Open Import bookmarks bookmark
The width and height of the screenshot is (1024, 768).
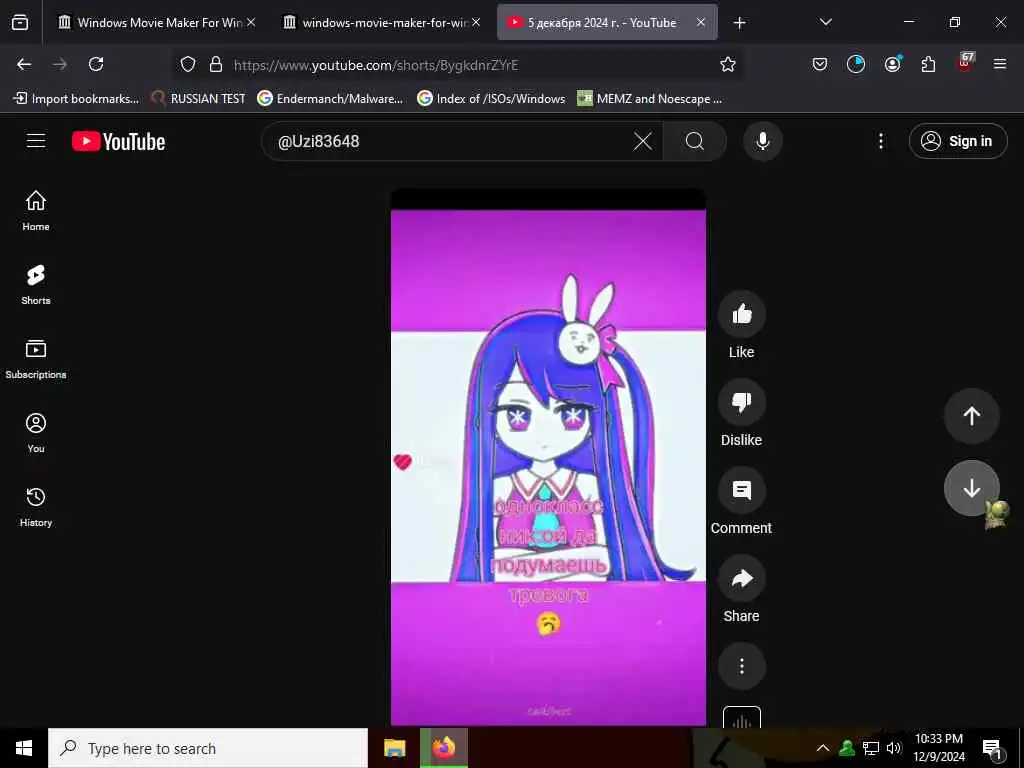(x=76, y=99)
